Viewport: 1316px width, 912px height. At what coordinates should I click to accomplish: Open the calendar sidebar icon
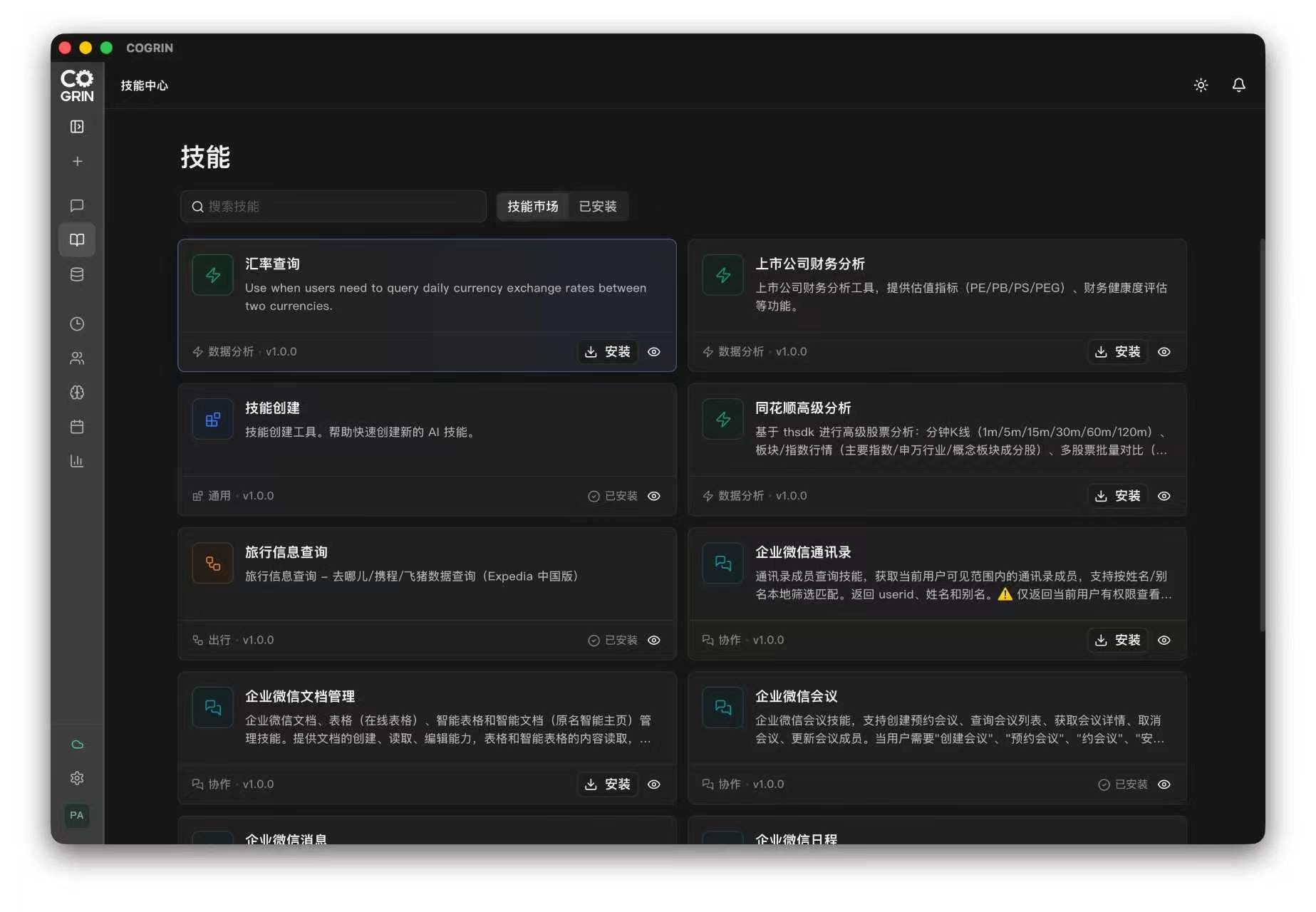(x=77, y=426)
